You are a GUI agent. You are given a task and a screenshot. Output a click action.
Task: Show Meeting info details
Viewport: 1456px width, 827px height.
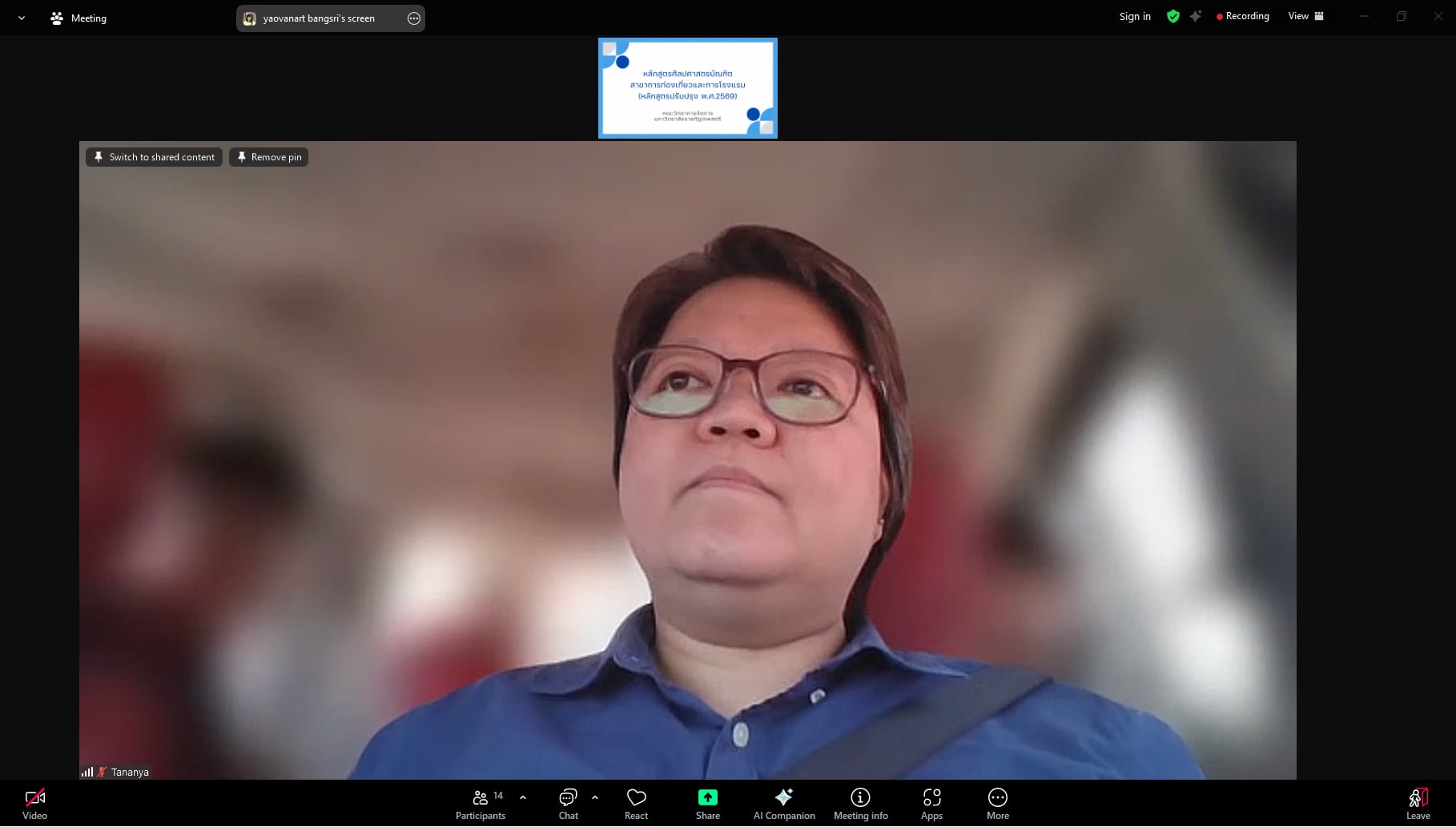860,804
